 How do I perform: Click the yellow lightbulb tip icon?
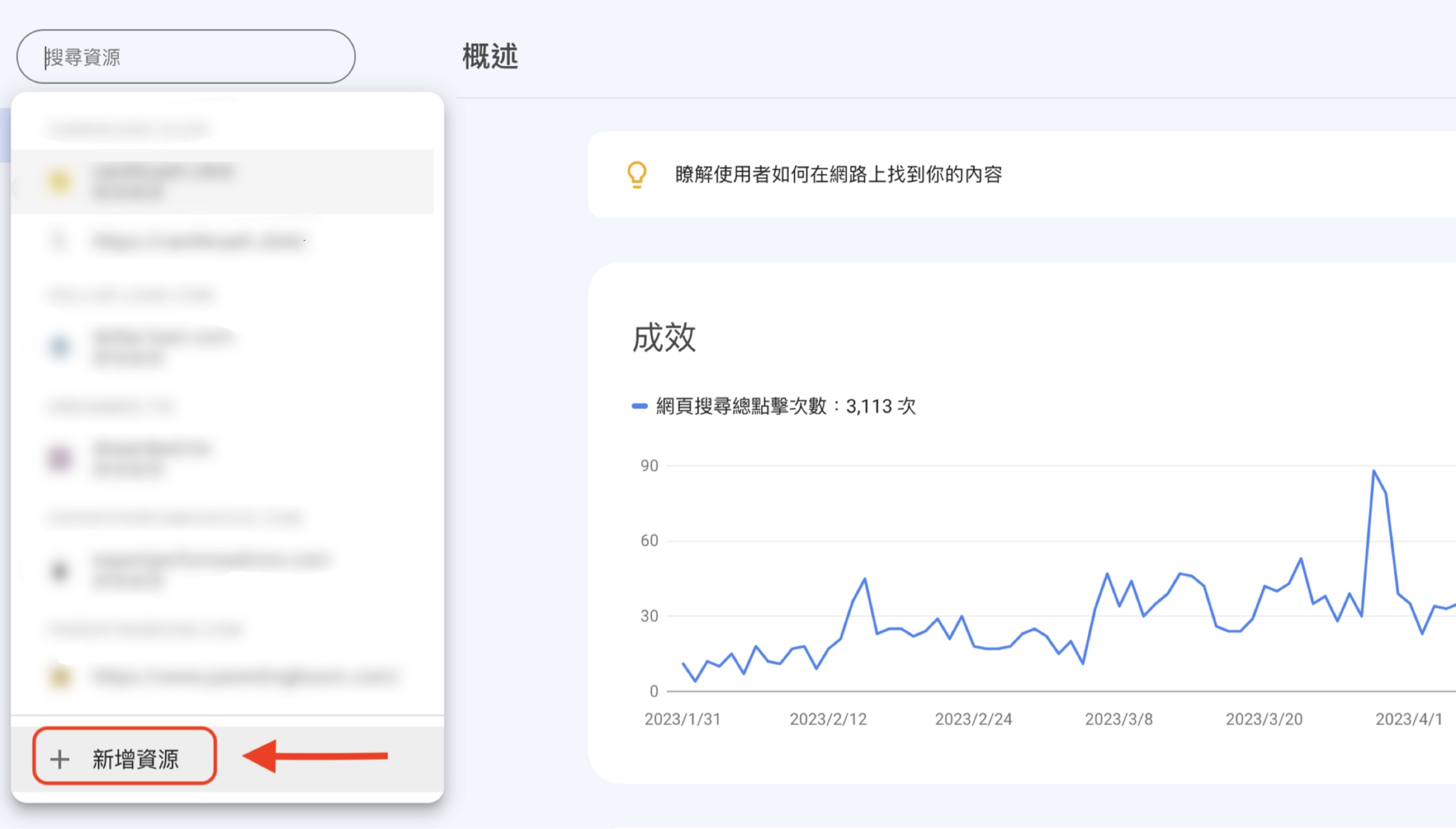(637, 174)
